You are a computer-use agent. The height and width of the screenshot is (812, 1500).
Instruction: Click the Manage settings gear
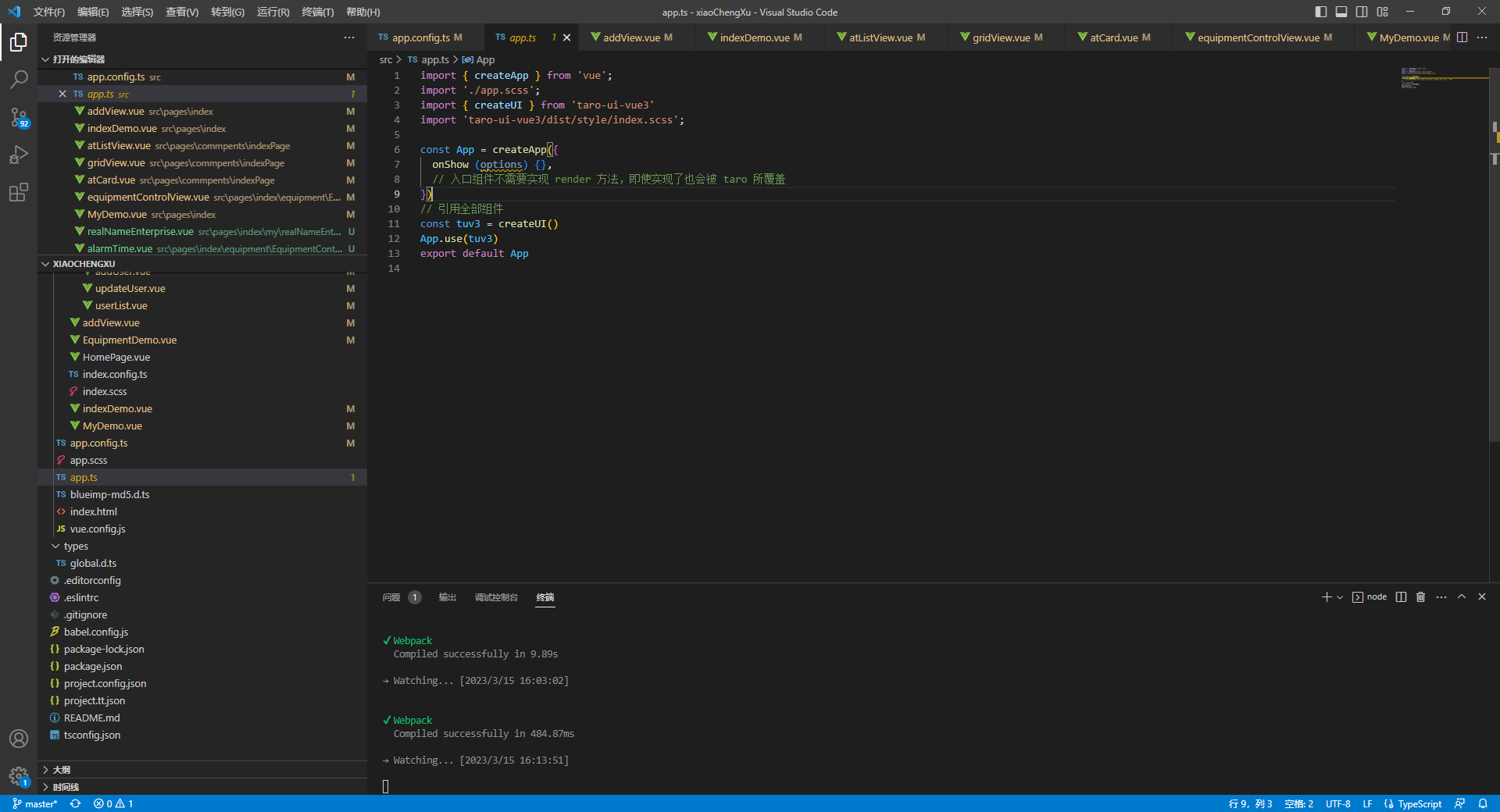click(19, 777)
